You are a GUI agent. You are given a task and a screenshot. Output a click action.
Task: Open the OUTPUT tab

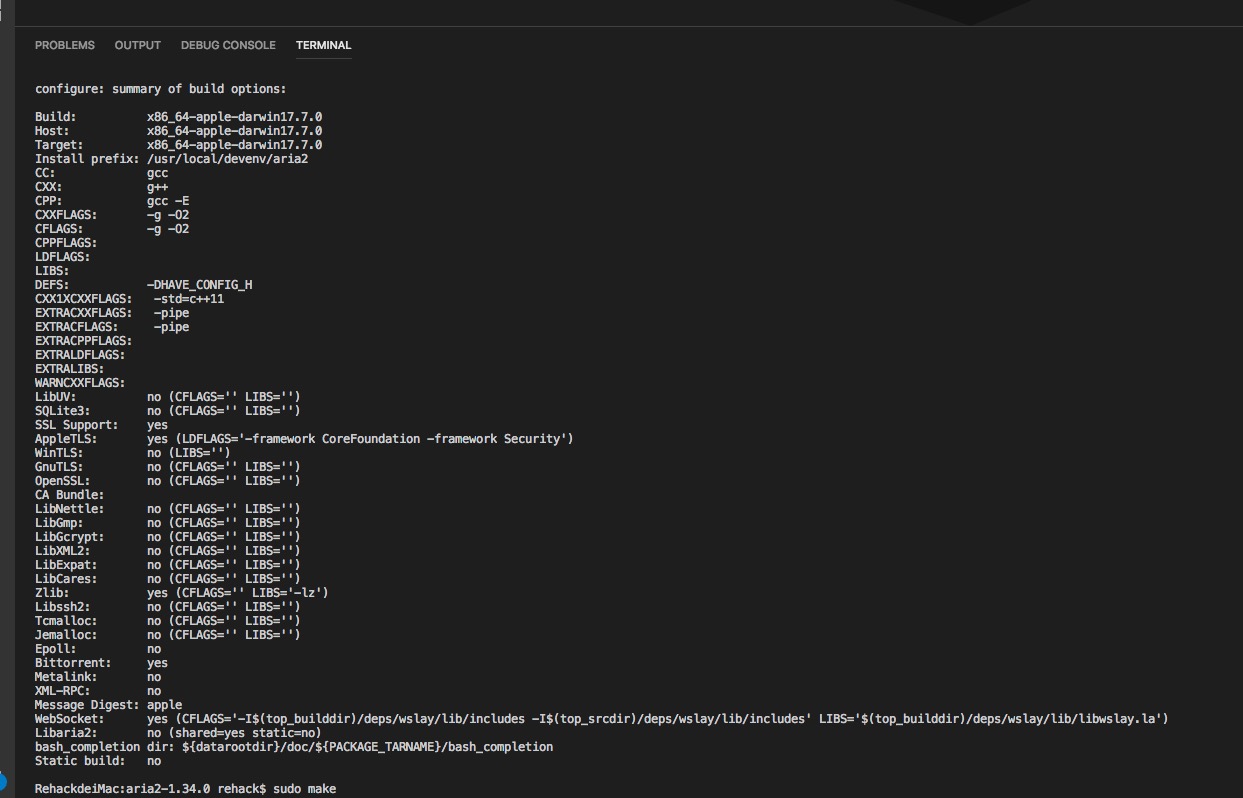point(138,45)
